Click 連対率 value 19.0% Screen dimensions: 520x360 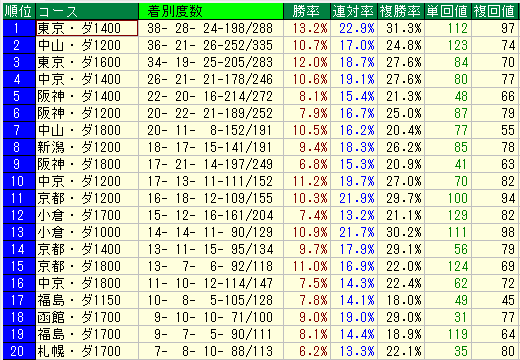pos(354,317)
